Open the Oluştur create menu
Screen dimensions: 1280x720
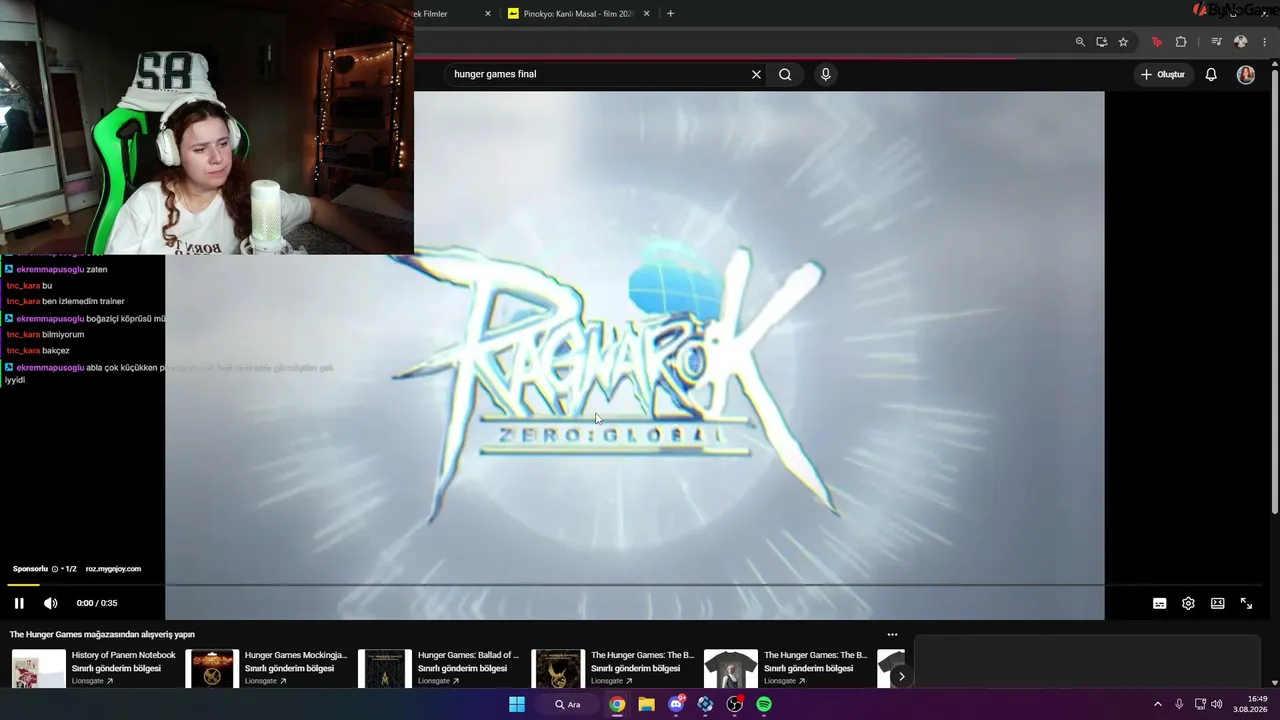(x=1162, y=74)
